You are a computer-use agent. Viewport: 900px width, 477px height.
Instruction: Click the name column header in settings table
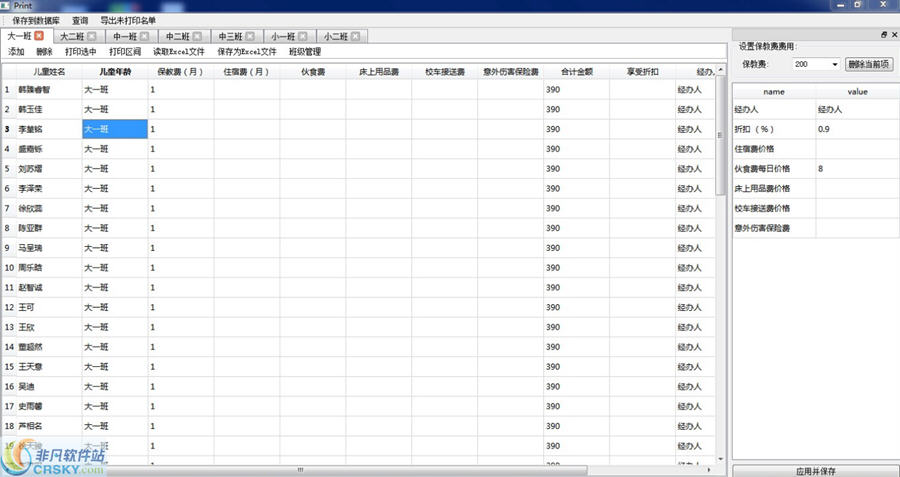pyautogui.click(x=774, y=91)
